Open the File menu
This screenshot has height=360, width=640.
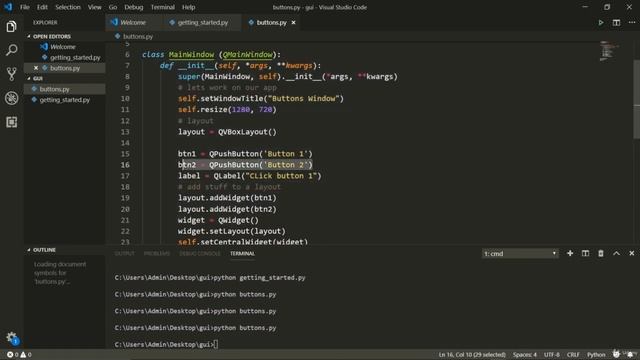(24, 7)
